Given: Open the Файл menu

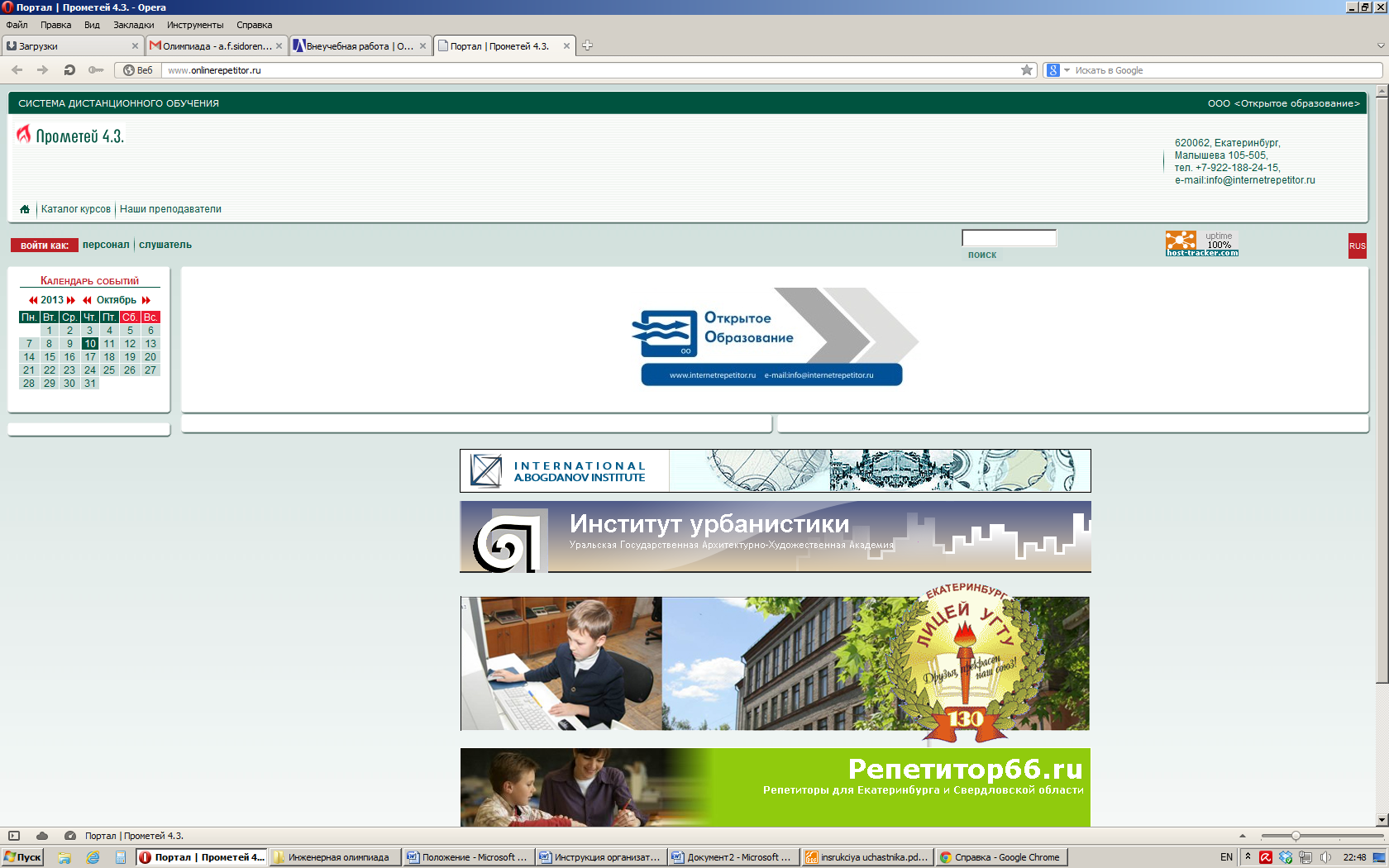Looking at the screenshot, I should click(17, 25).
